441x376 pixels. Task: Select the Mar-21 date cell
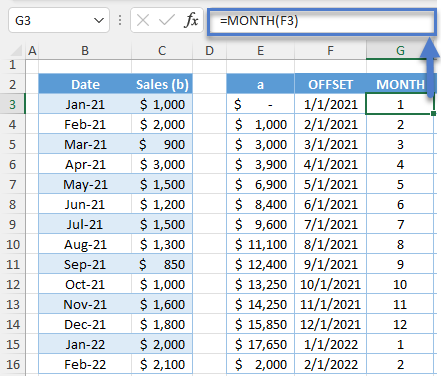[x=85, y=144]
